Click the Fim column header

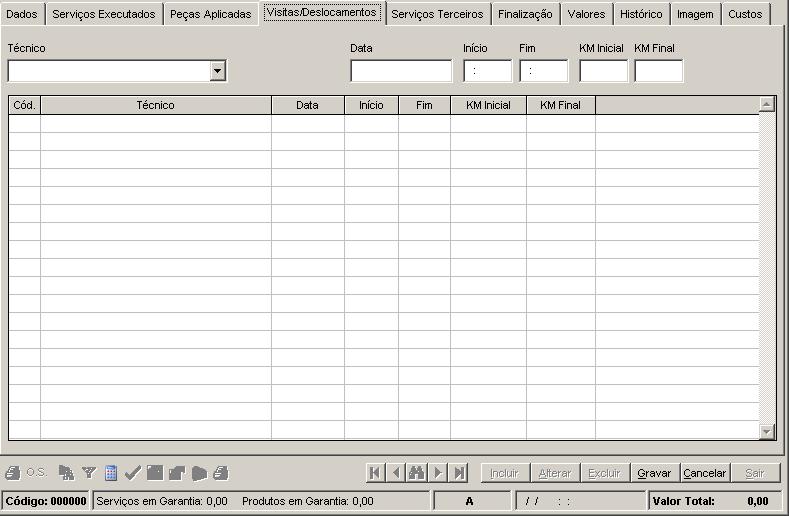coord(424,105)
